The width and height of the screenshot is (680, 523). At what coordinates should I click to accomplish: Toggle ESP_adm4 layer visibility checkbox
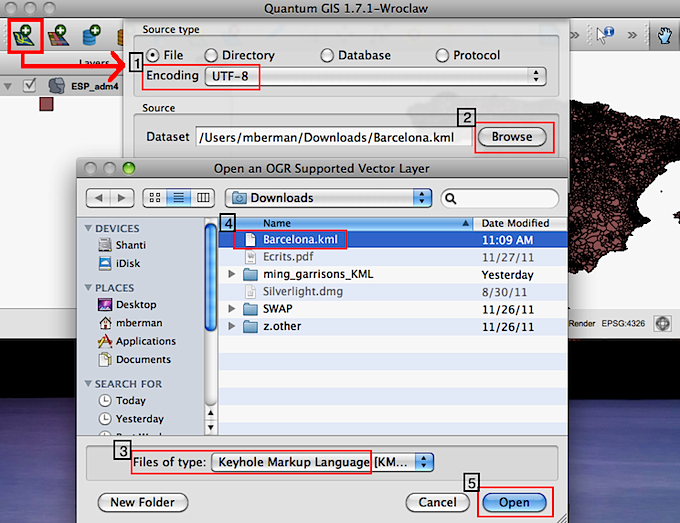point(29,85)
